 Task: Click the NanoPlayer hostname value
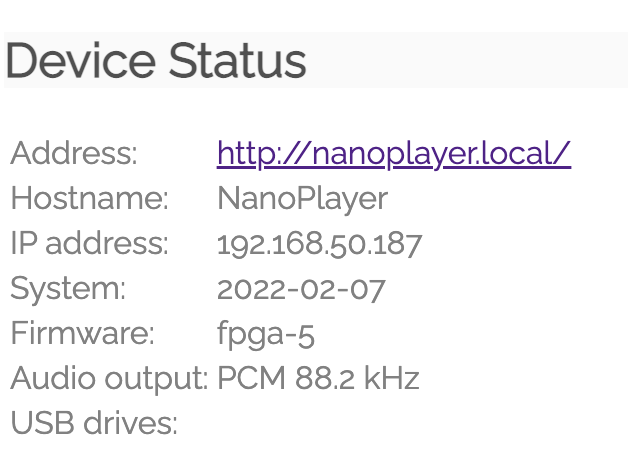tap(302, 199)
